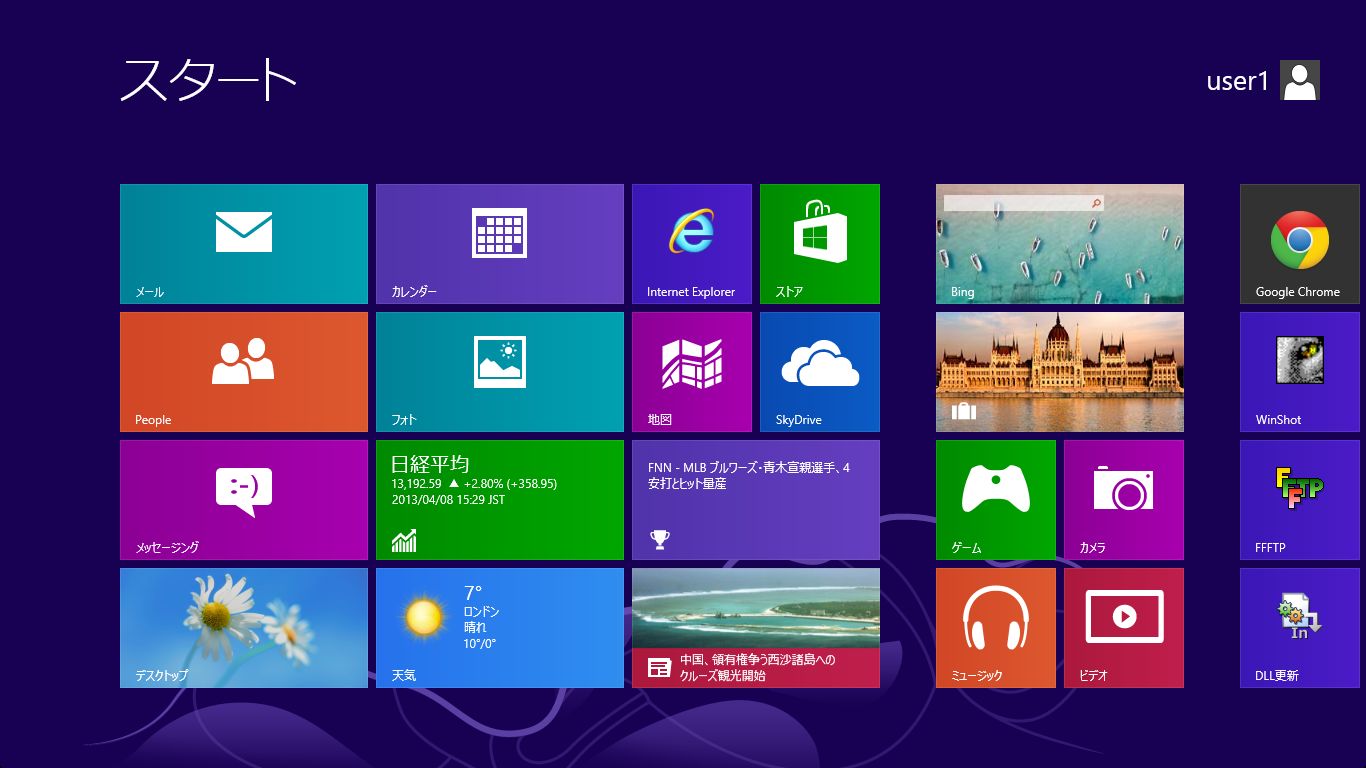Open the フォト (Photos) tile
This screenshot has width=1366, height=768.
click(x=500, y=372)
